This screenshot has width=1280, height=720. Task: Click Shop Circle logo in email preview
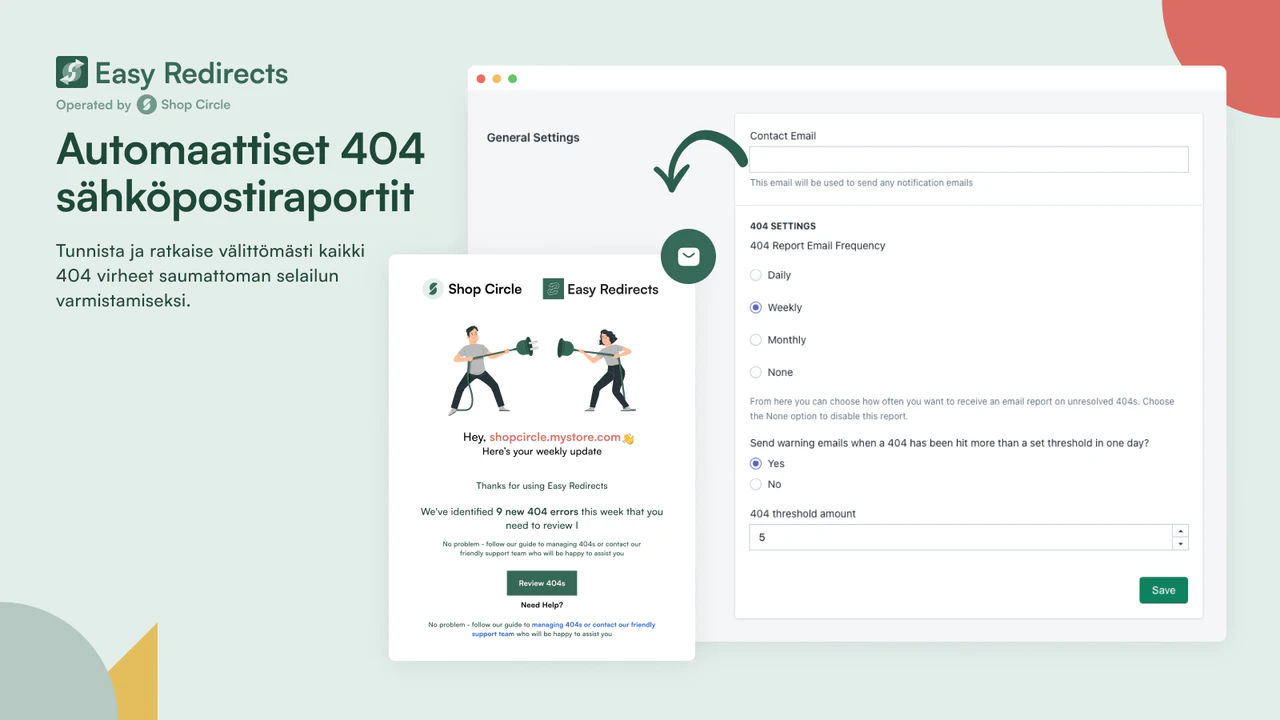[473, 289]
